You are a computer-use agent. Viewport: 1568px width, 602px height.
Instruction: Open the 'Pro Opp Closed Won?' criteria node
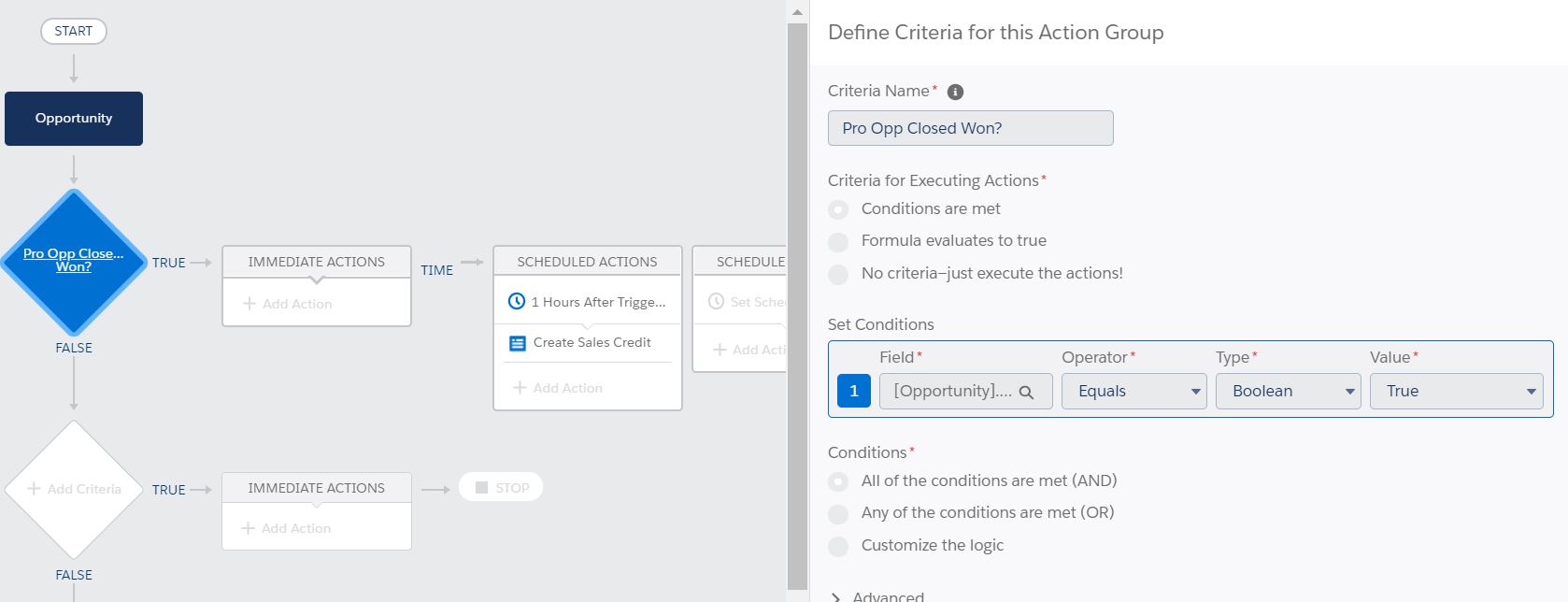pos(73,260)
